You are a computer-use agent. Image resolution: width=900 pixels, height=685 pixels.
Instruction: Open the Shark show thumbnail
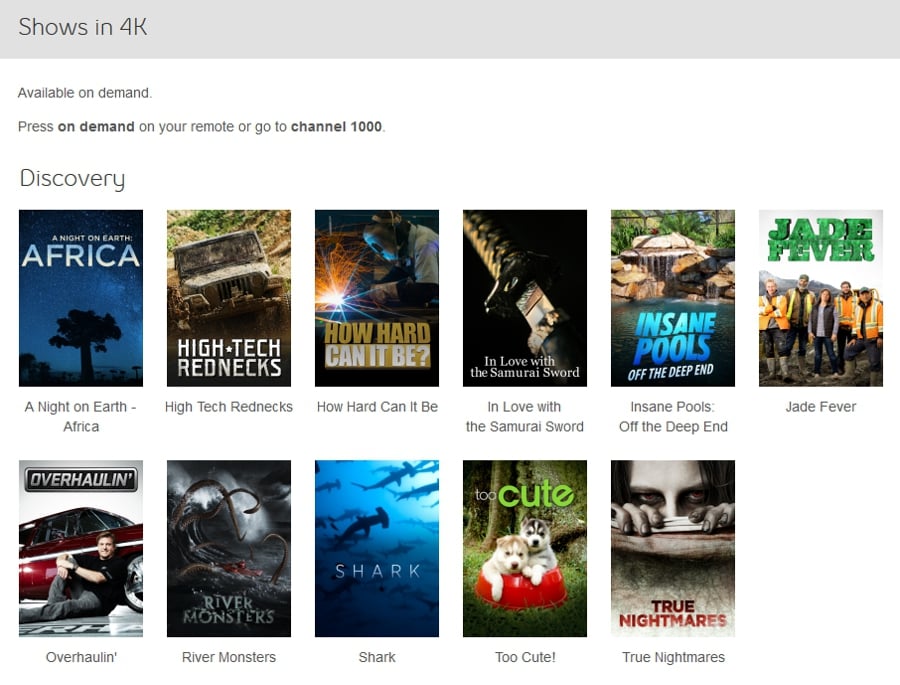point(376,548)
